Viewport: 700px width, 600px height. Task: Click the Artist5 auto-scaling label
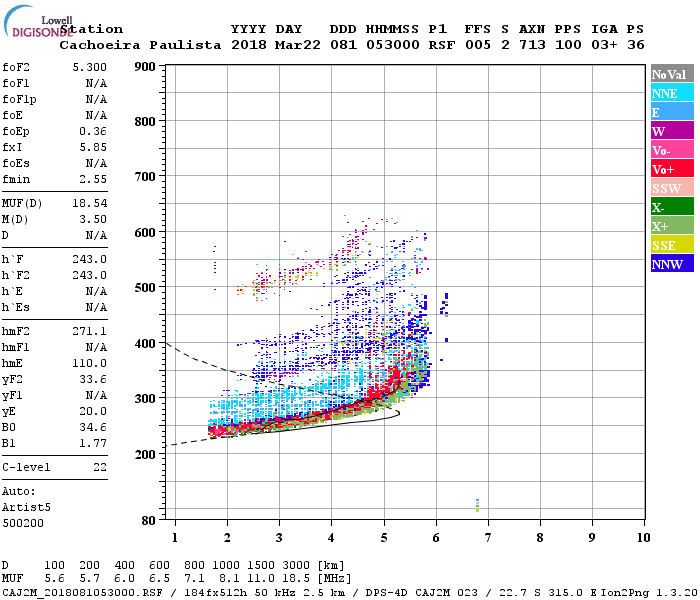click(x=26, y=508)
